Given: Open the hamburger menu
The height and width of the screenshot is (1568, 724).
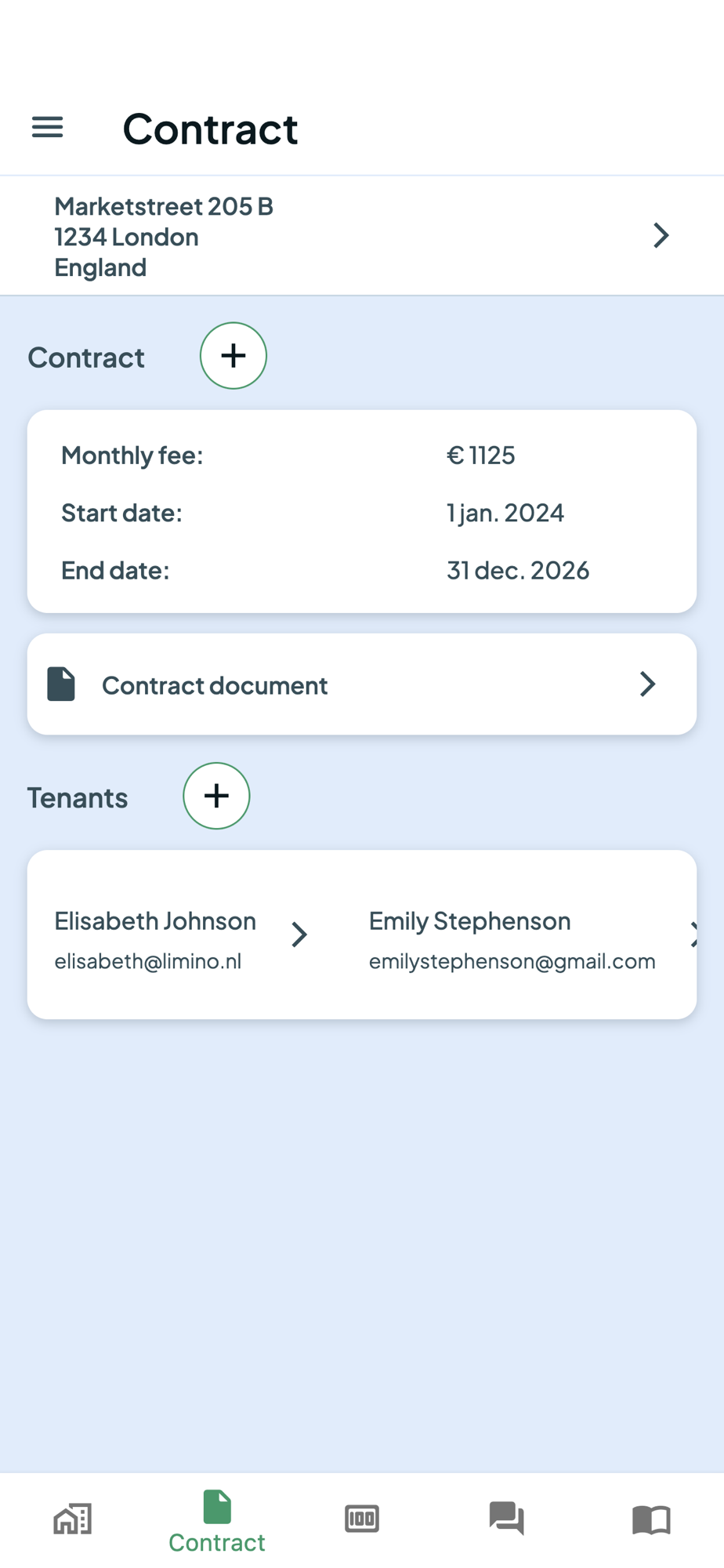Looking at the screenshot, I should click(47, 127).
